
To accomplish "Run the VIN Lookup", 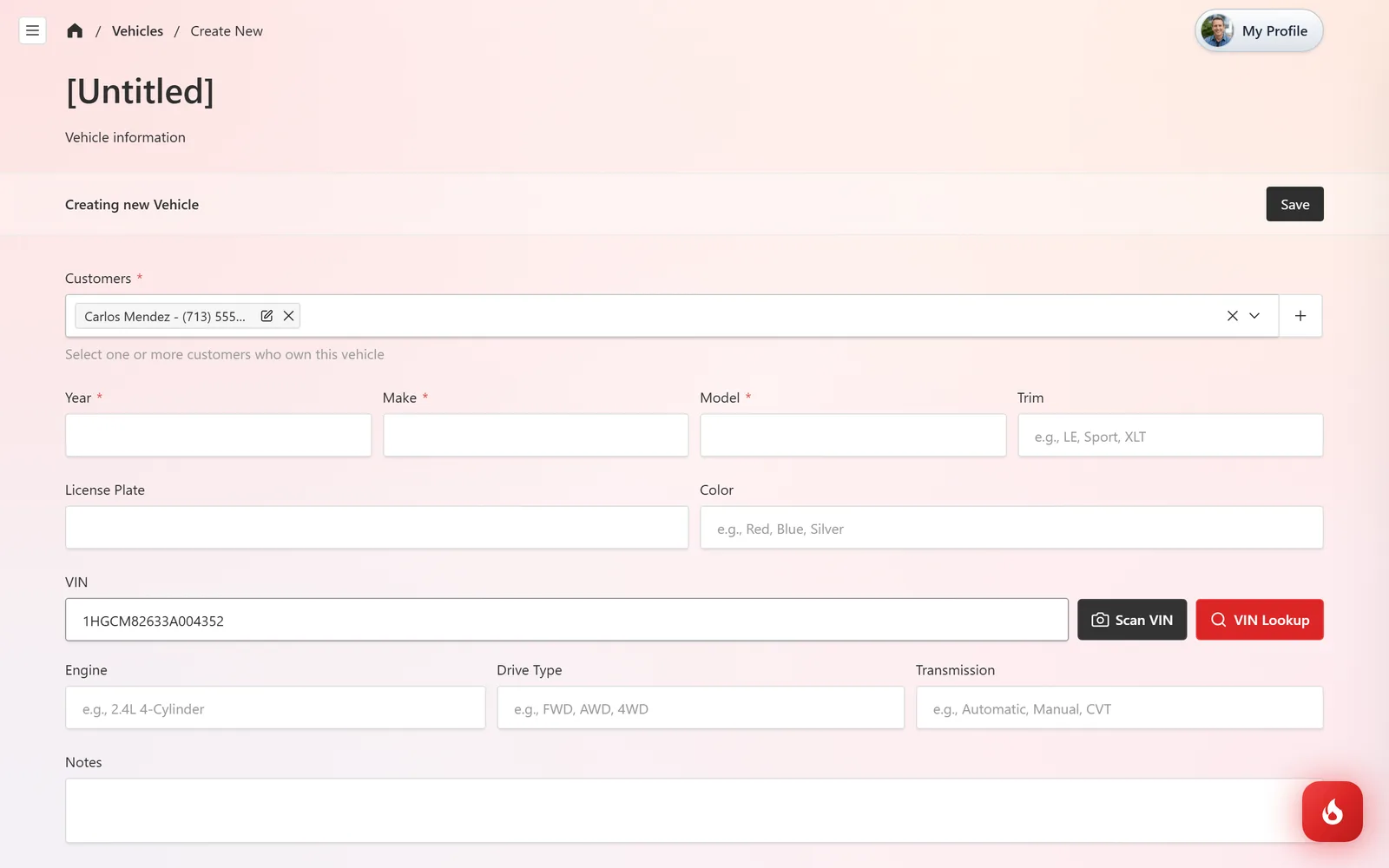I will [1260, 620].
